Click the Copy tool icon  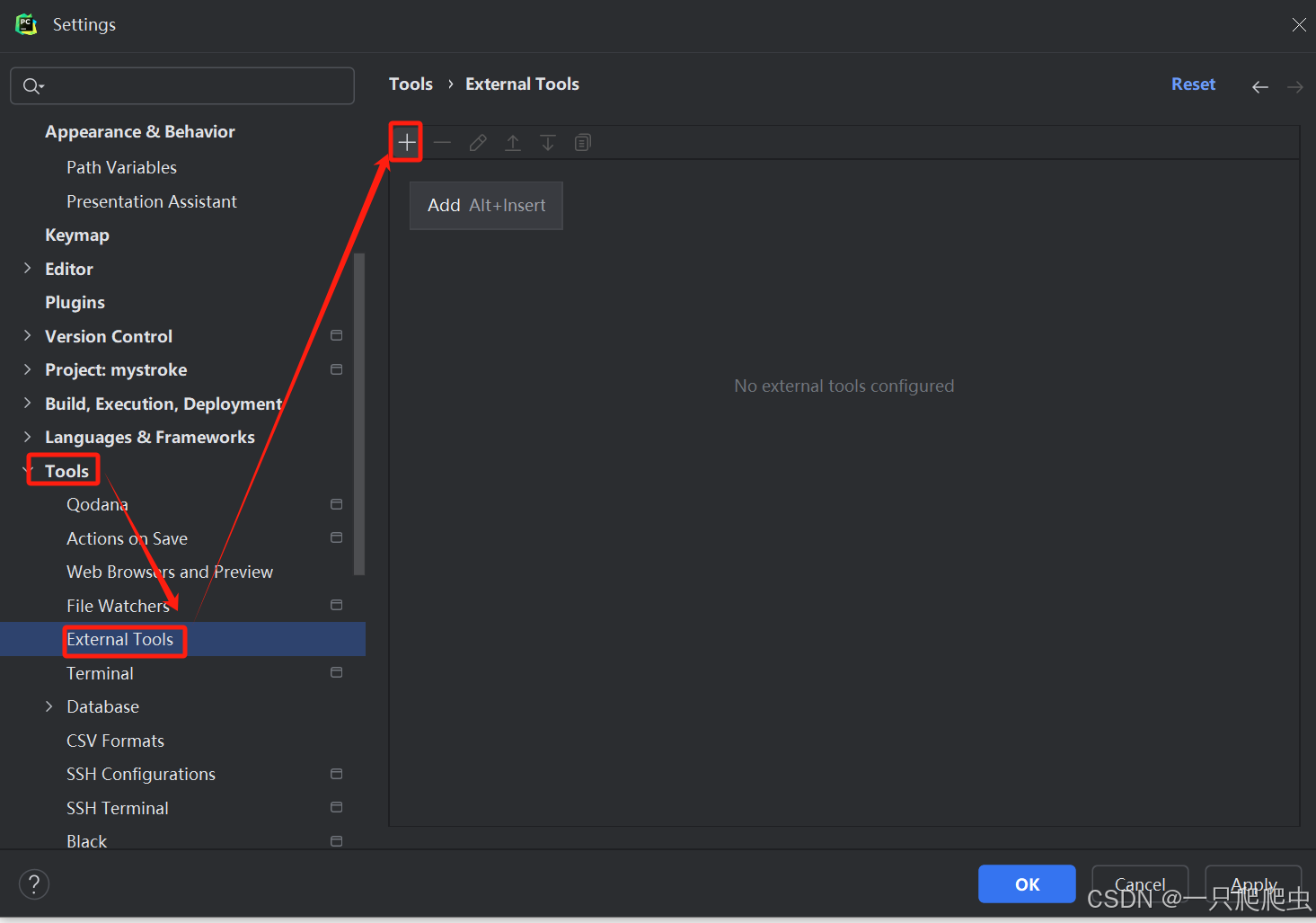pyautogui.click(x=583, y=142)
